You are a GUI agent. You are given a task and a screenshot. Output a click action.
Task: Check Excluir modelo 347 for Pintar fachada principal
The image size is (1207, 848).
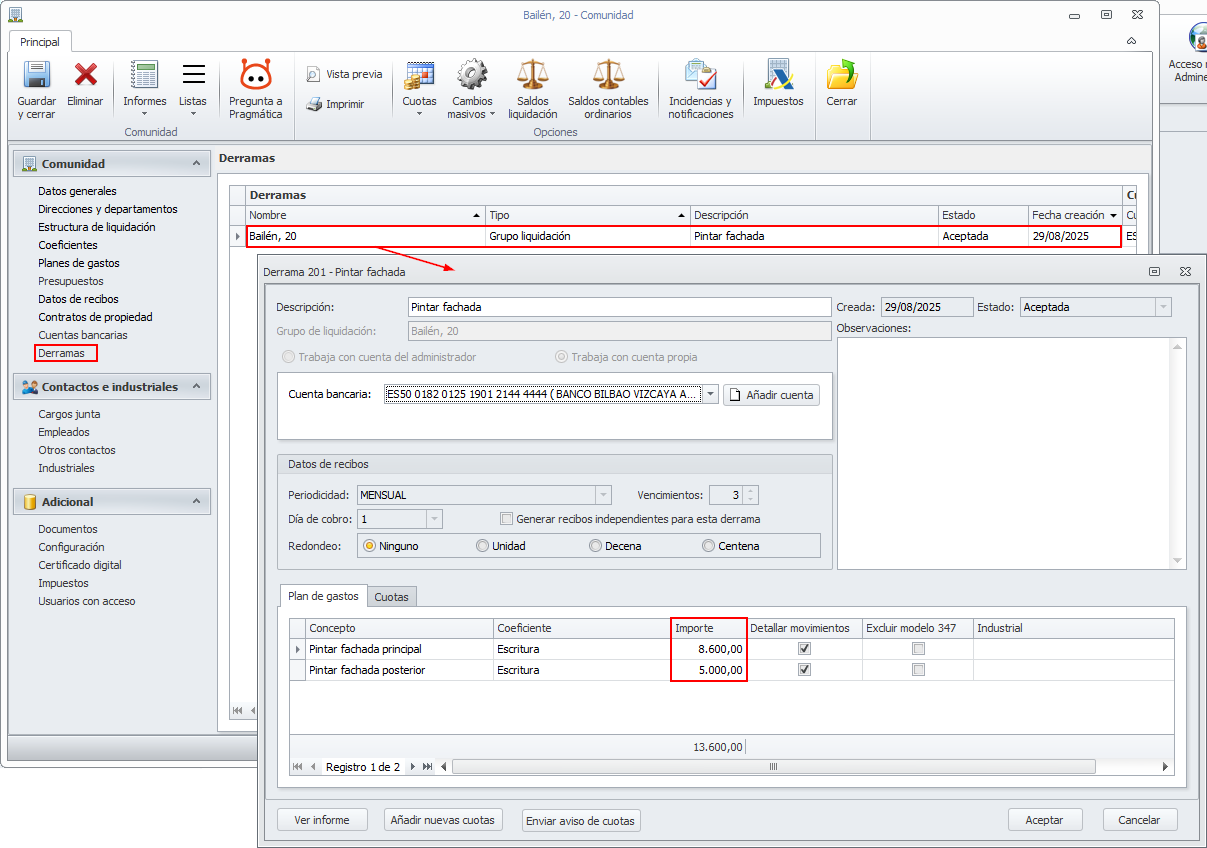918,649
